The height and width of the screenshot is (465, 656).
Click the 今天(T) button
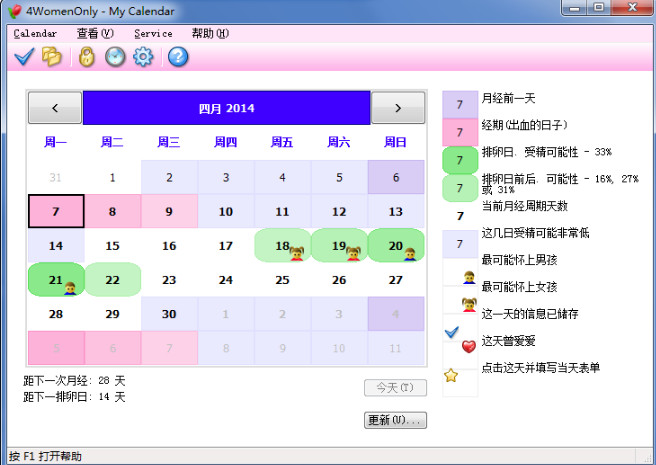click(x=395, y=388)
